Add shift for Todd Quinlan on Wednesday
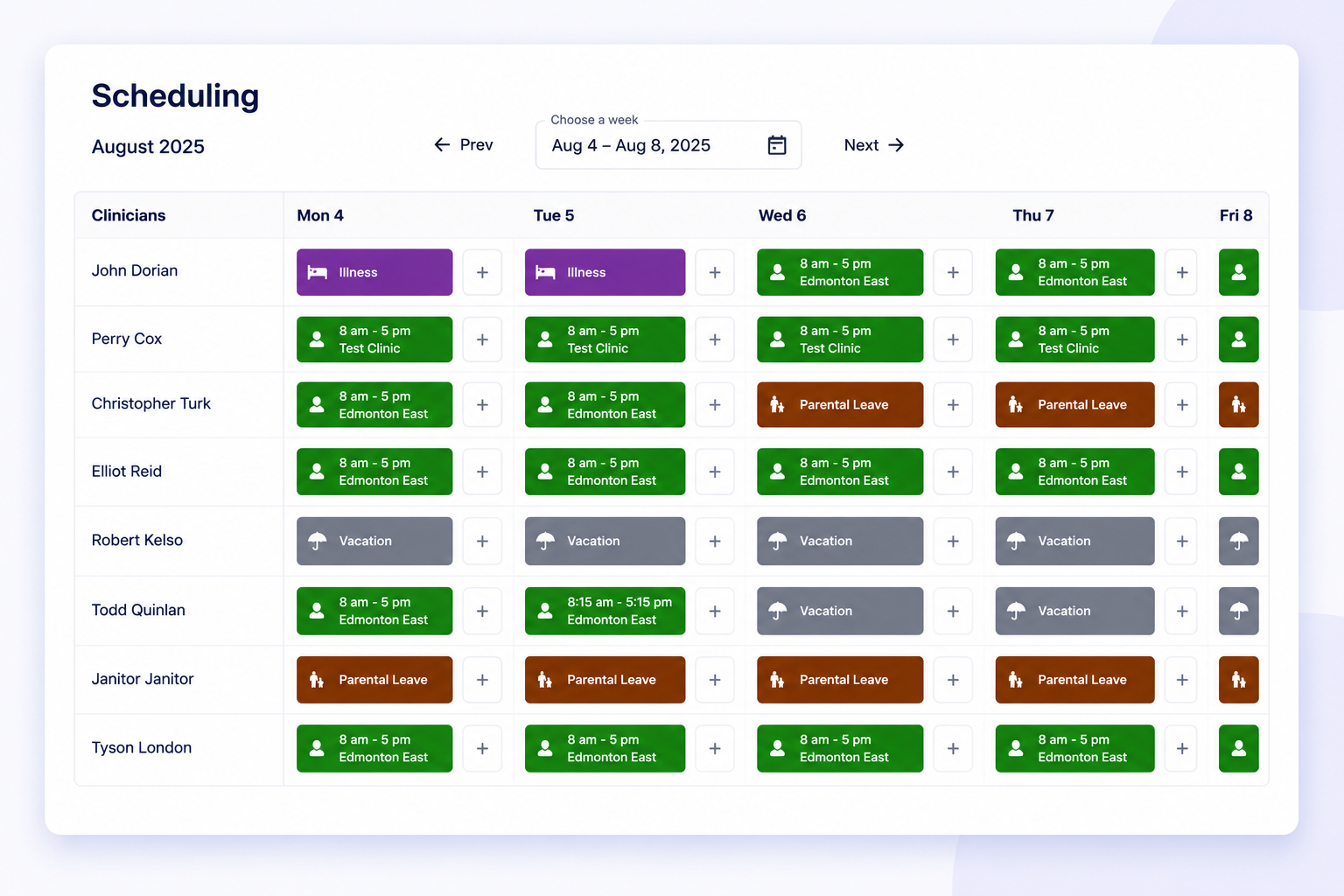Image resolution: width=1344 pixels, height=896 pixels. (x=953, y=611)
